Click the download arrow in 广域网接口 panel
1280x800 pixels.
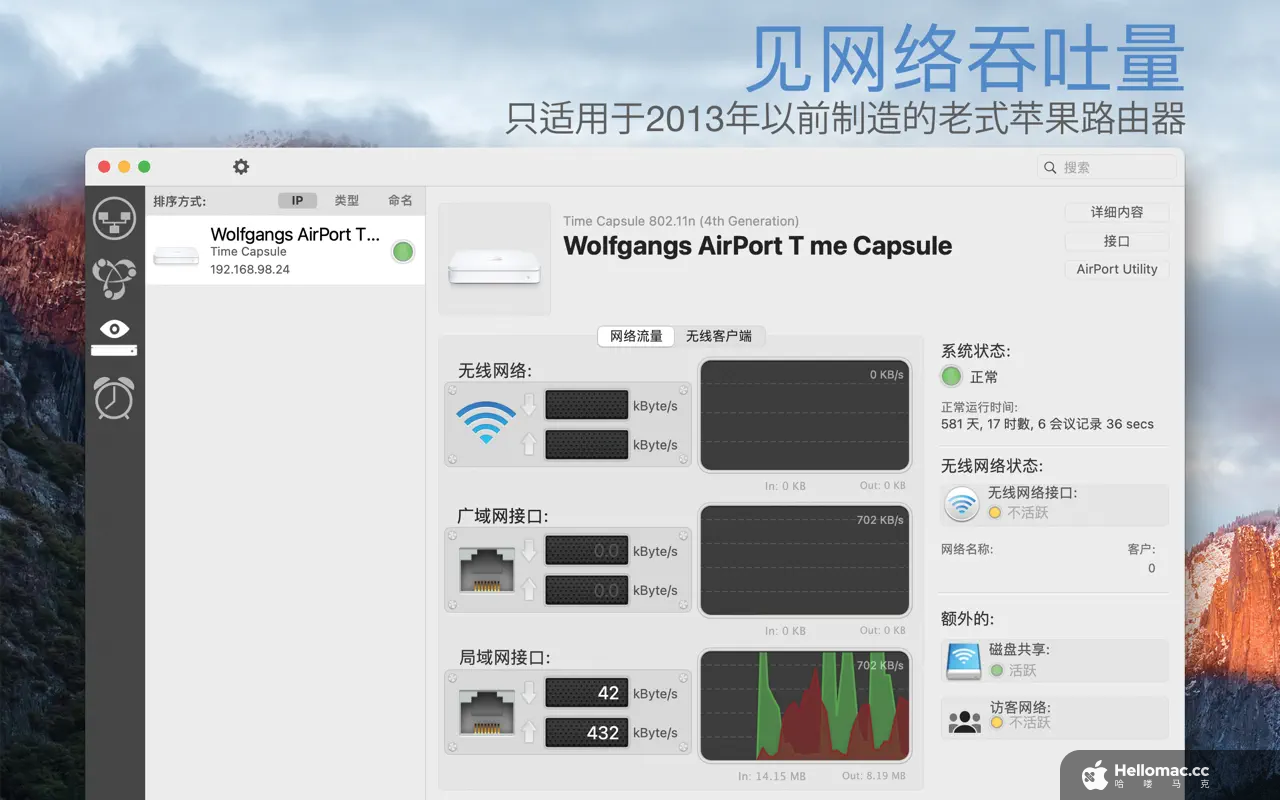pos(529,550)
